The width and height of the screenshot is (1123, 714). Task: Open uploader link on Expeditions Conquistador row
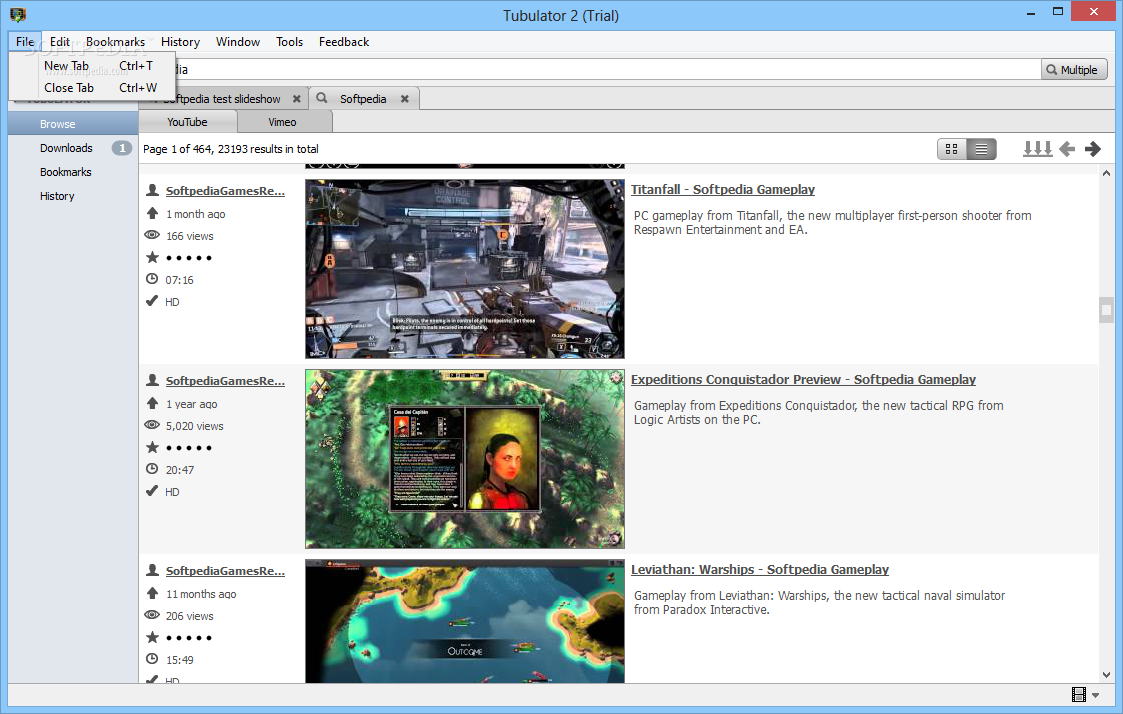pyautogui.click(x=226, y=381)
